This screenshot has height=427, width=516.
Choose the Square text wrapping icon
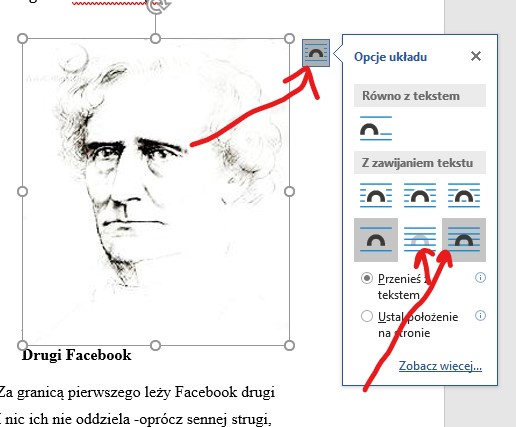click(x=376, y=195)
